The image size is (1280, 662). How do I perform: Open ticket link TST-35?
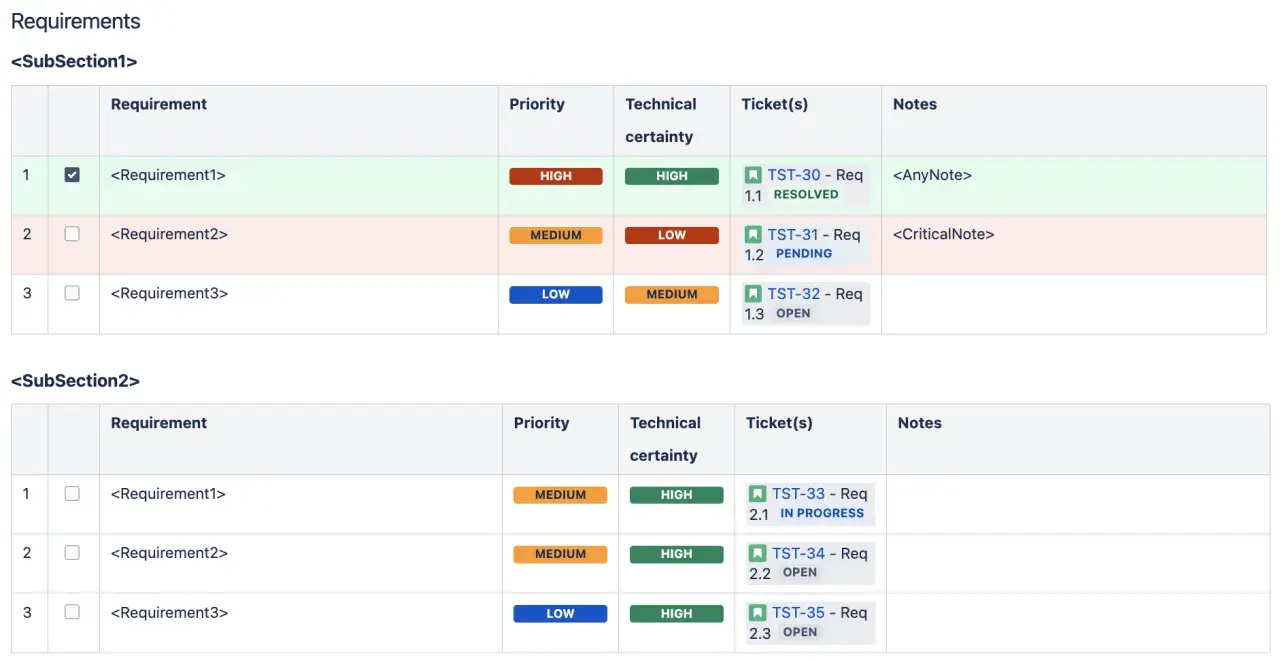pyautogui.click(x=799, y=613)
